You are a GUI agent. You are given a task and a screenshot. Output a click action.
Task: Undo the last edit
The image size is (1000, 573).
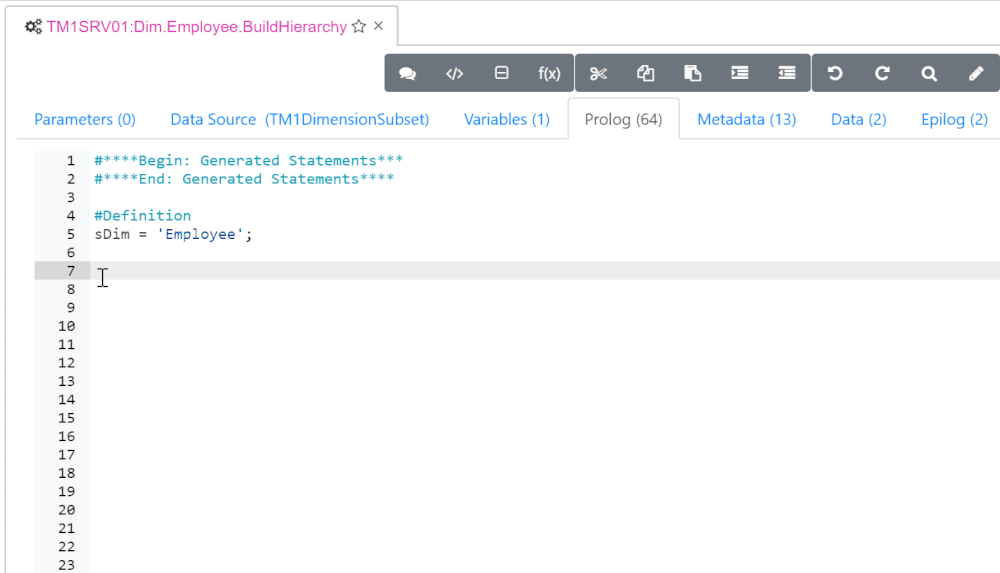coord(835,73)
